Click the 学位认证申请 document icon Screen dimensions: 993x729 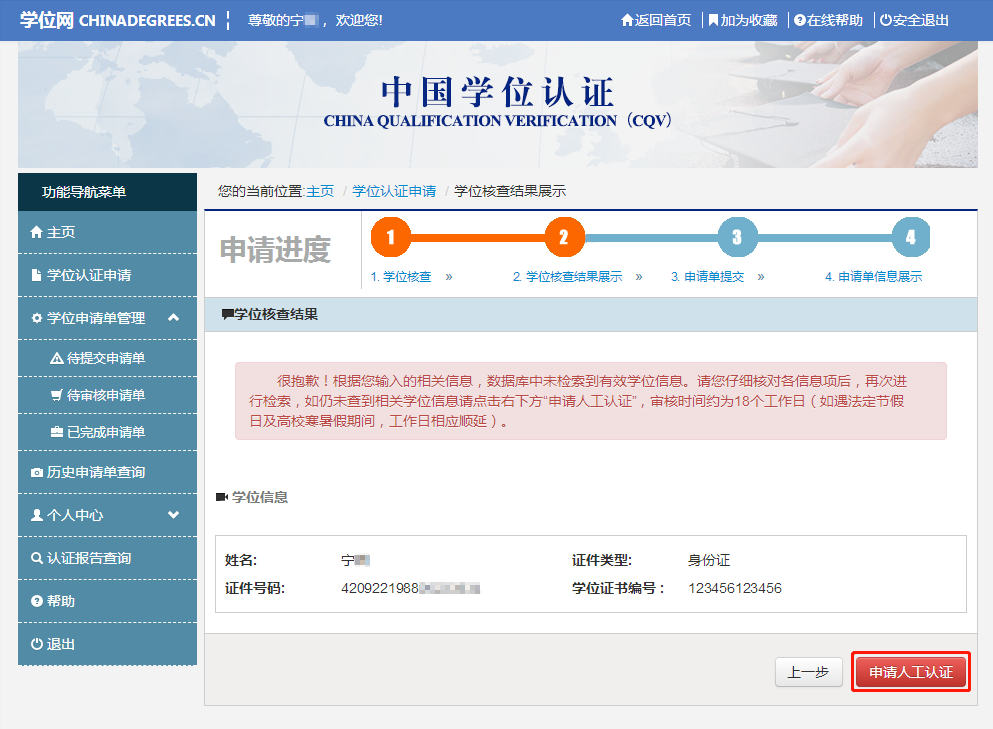point(37,276)
